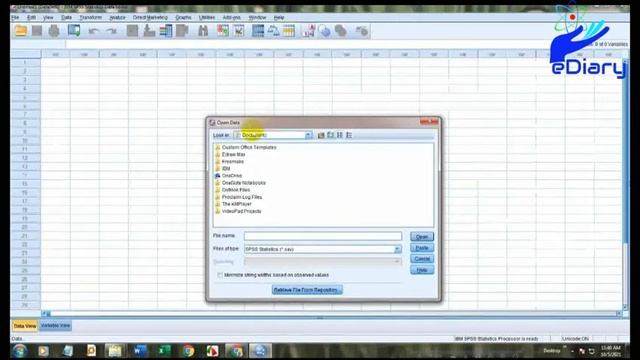Image resolution: width=640 pixels, height=360 pixels.
Task: Open the Data menu
Action: pyautogui.click(x=66, y=18)
